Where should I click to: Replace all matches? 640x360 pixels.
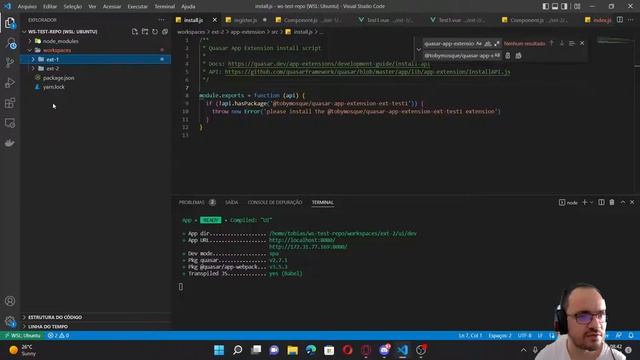[x=518, y=56]
